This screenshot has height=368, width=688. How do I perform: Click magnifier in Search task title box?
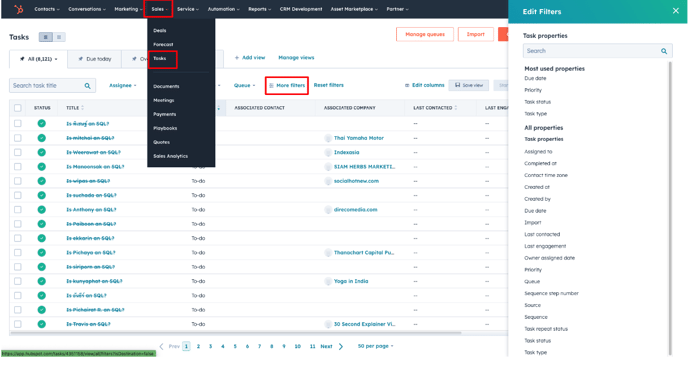(x=88, y=86)
